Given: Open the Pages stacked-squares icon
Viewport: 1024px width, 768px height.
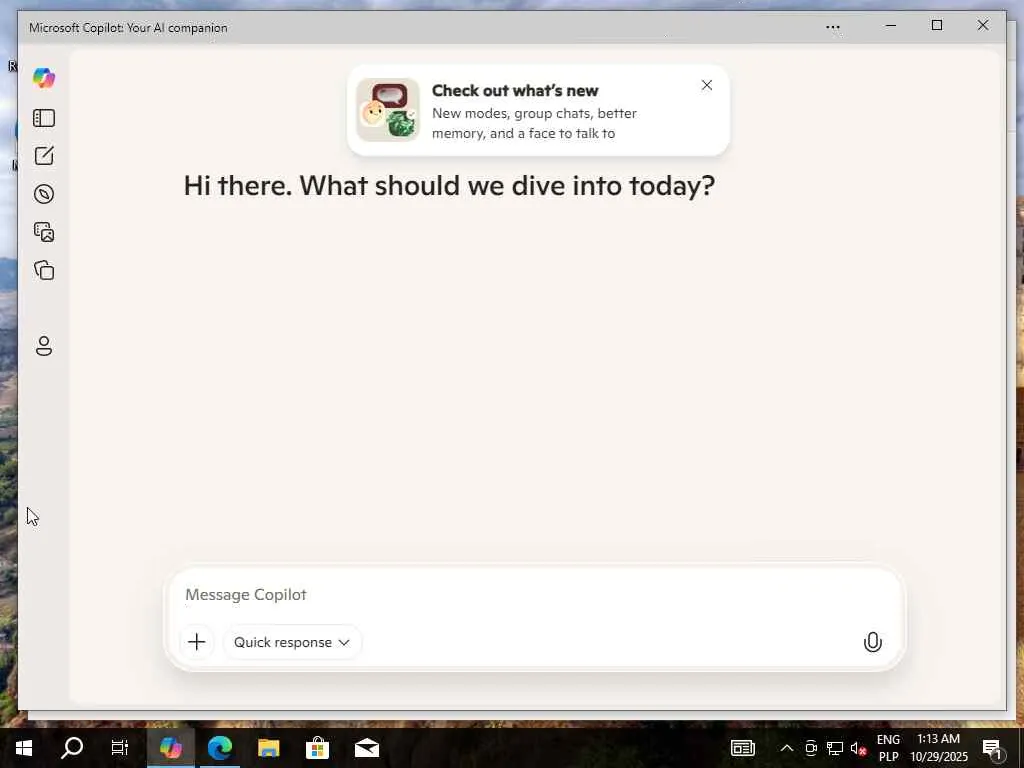Looking at the screenshot, I should pyautogui.click(x=44, y=270).
